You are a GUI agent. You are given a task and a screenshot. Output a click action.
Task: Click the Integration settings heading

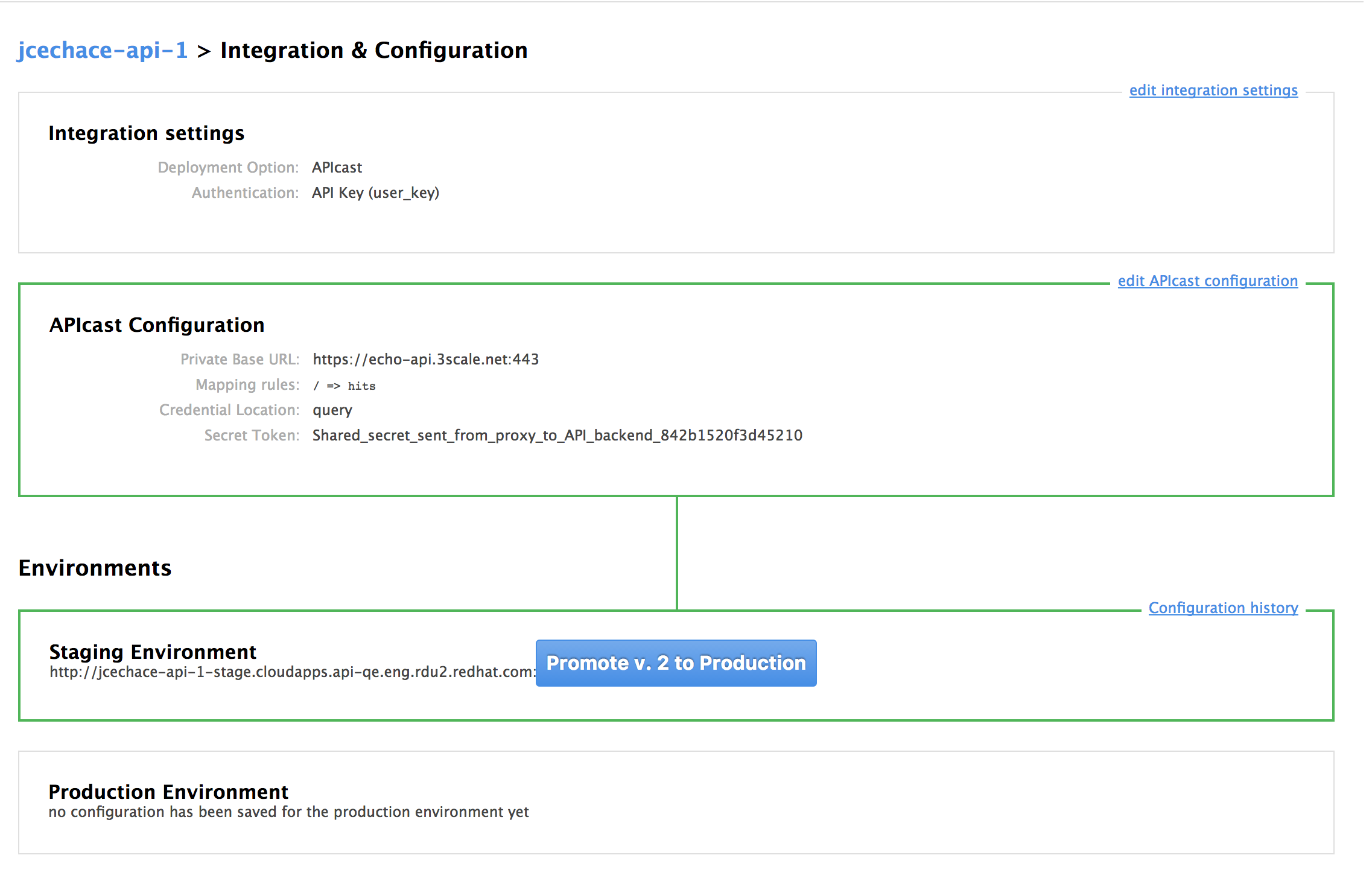(146, 133)
